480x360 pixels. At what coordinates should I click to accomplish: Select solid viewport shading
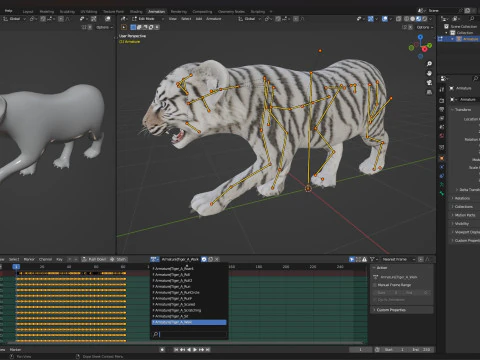coord(413,19)
